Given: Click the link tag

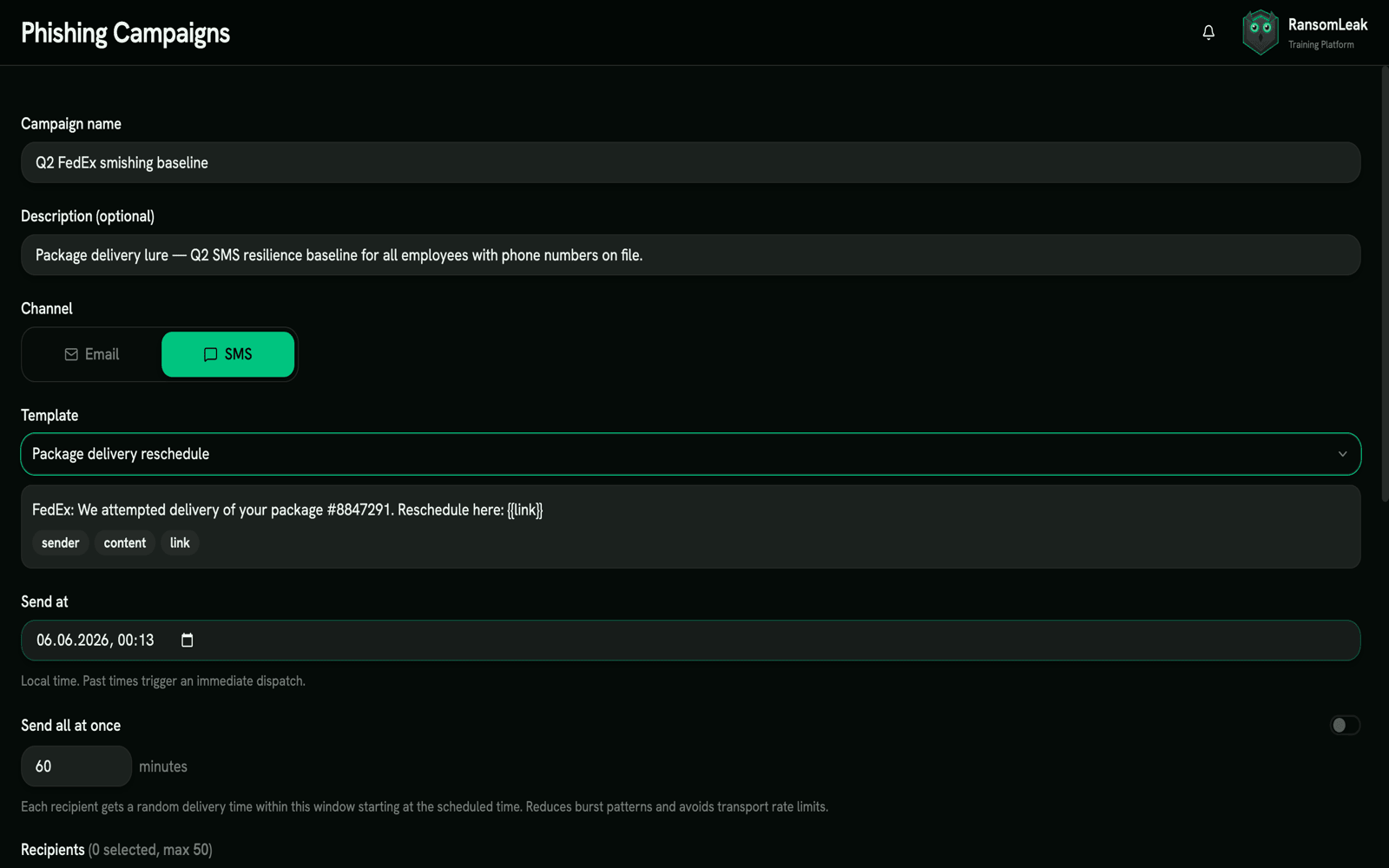Looking at the screenshot, I should [180, 542].
